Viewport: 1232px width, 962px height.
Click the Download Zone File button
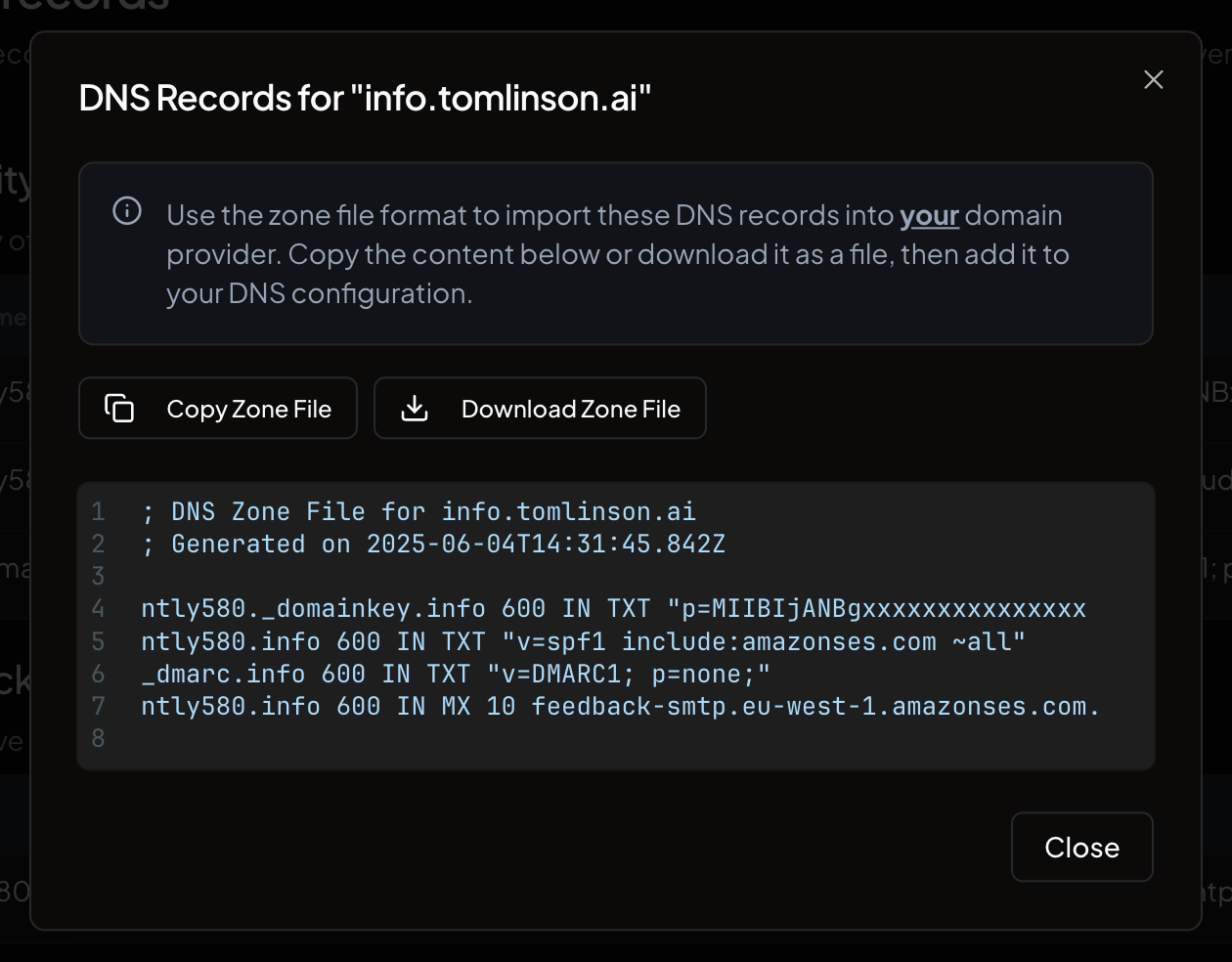(x=540, y=408)
